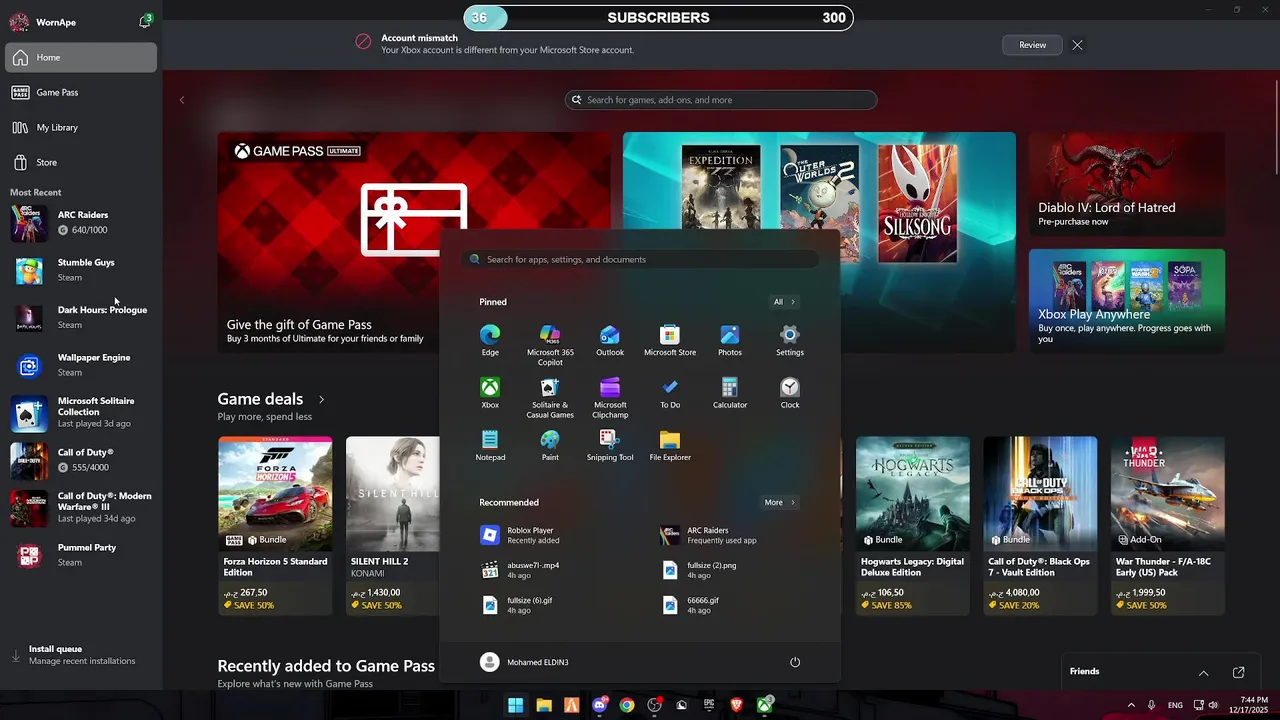Open Store in the sidebar
1280x720 pixels.
pyautogui.click(x=81, y=162)
